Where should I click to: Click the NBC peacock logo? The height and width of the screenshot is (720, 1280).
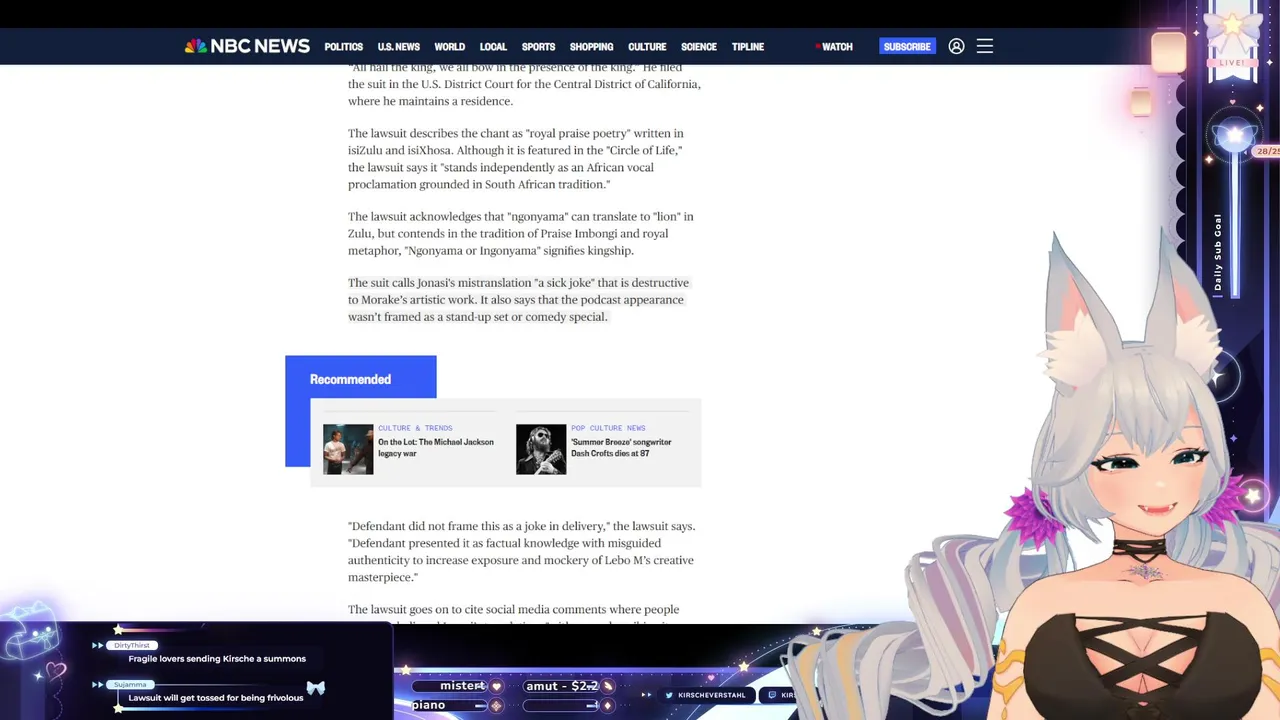click(x=196, y=46)
